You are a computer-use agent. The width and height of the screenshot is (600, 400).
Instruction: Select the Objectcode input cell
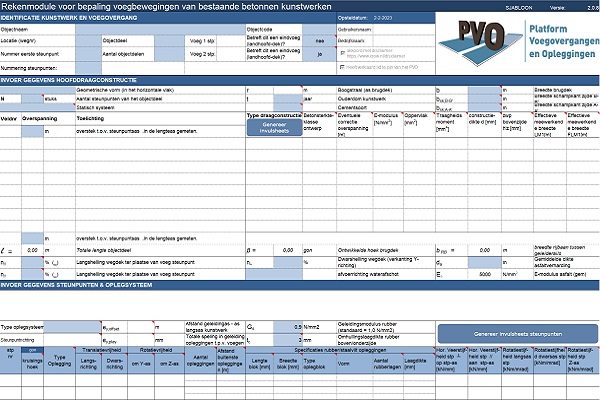(319, 29)
